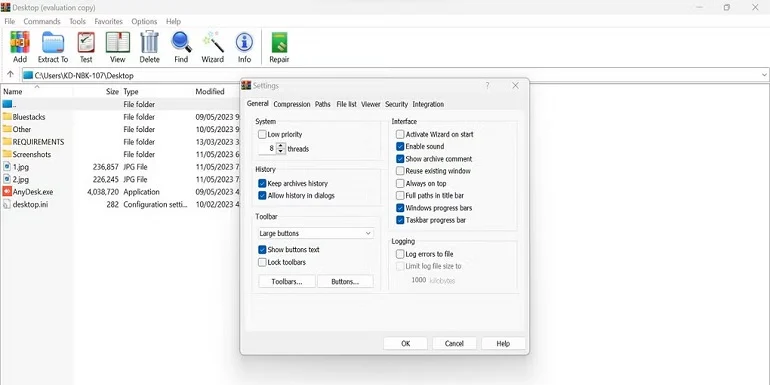Click the Add archive toolbar icon
The image size is (770, 385).
[x=20, y=42]
